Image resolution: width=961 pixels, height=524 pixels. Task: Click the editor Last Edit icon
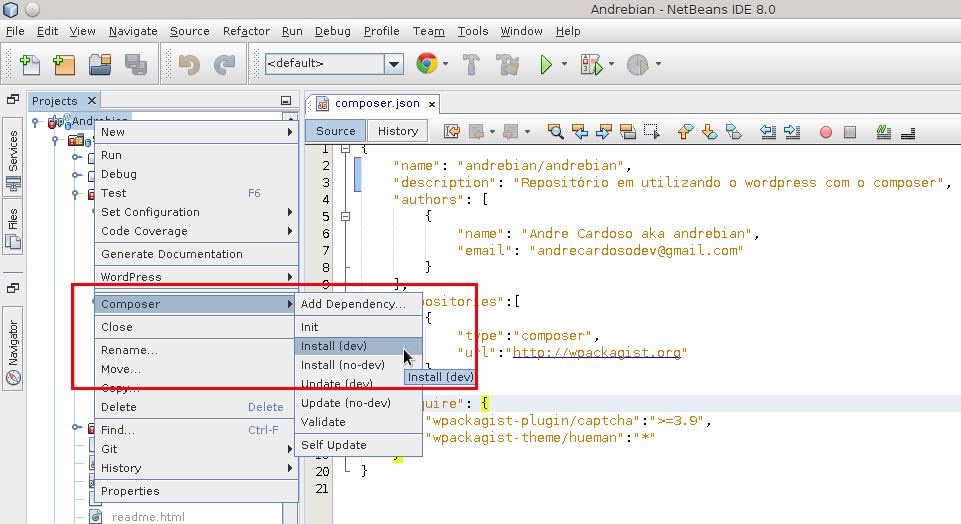click(452, 131)
